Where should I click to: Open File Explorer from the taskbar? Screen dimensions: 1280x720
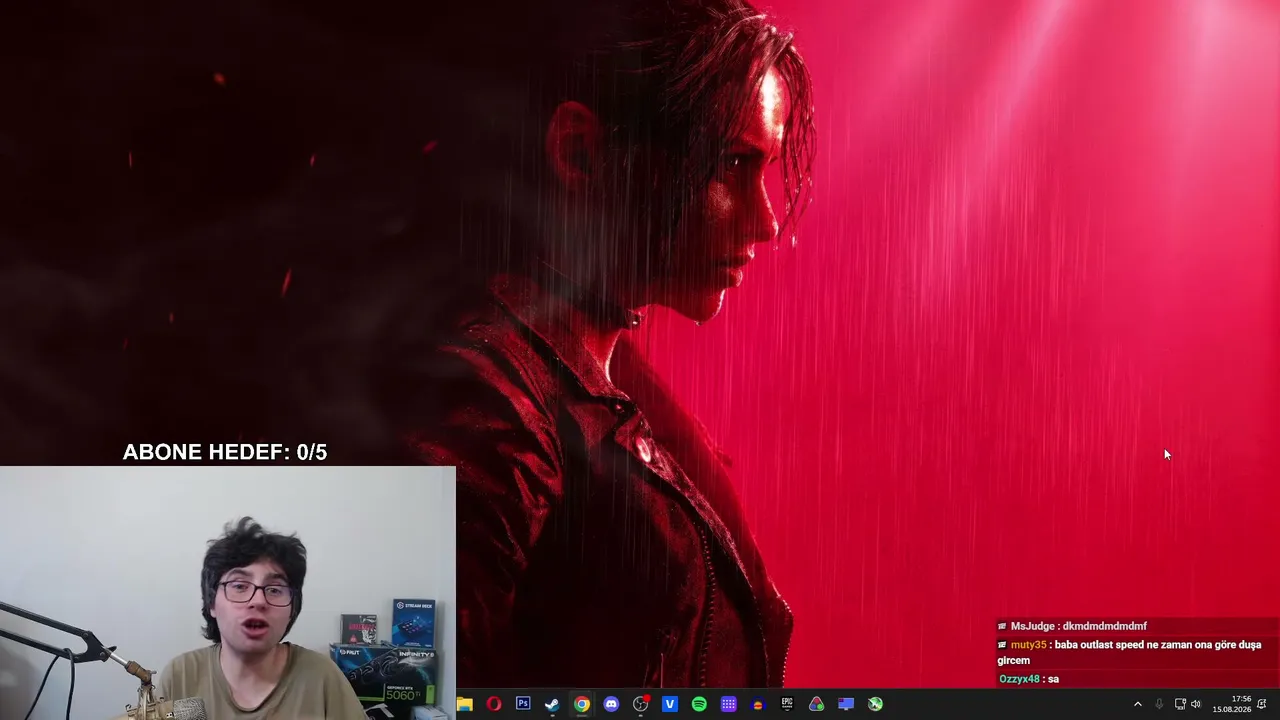pos(464,704)
